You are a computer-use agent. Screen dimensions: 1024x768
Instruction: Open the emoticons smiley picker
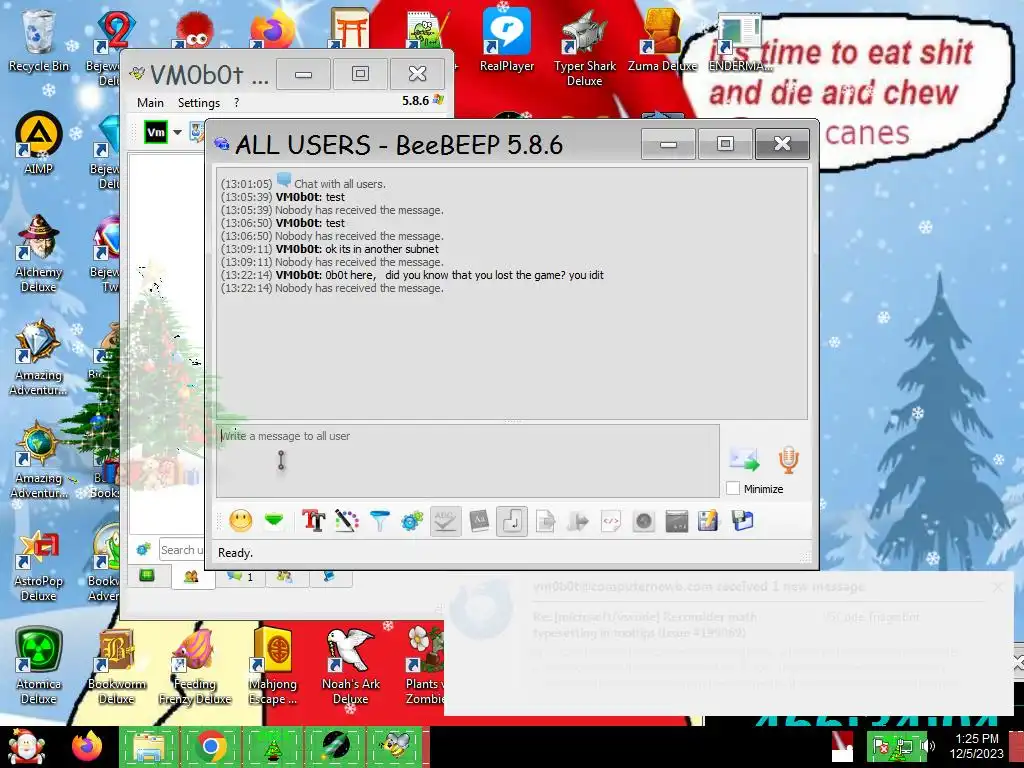point(240,521)
